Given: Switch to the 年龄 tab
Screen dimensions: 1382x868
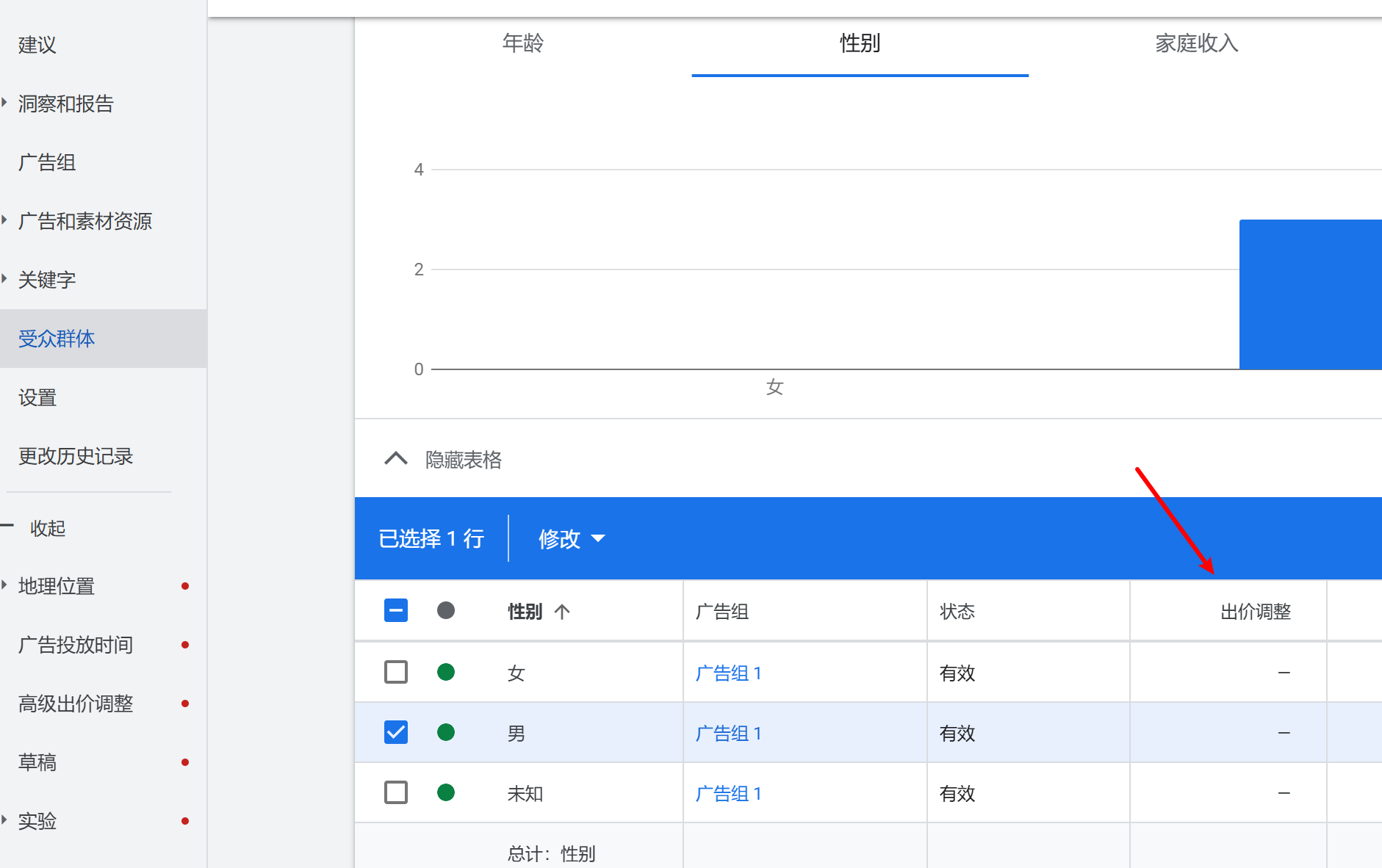Looking at the screenshot, I should [522, 43].
